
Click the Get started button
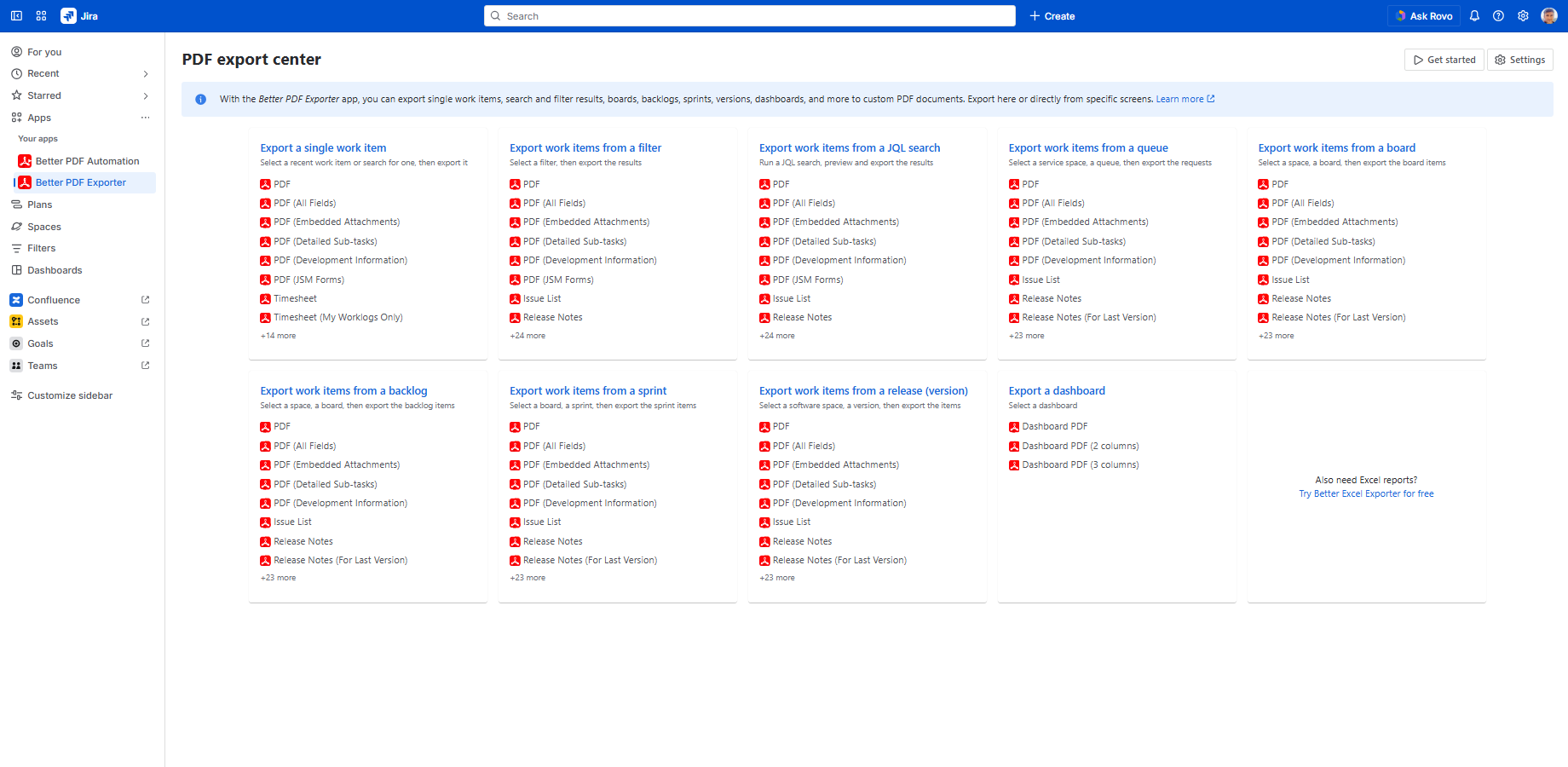1444,60
